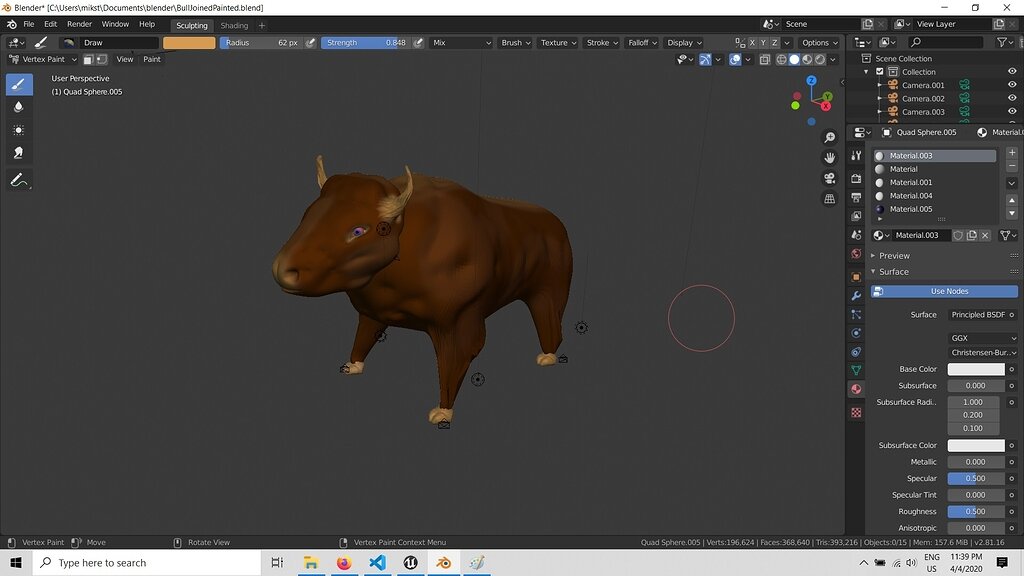Click the camera icon for viewport render
The height and width of the screenshot is (576, 1024).
830,178
